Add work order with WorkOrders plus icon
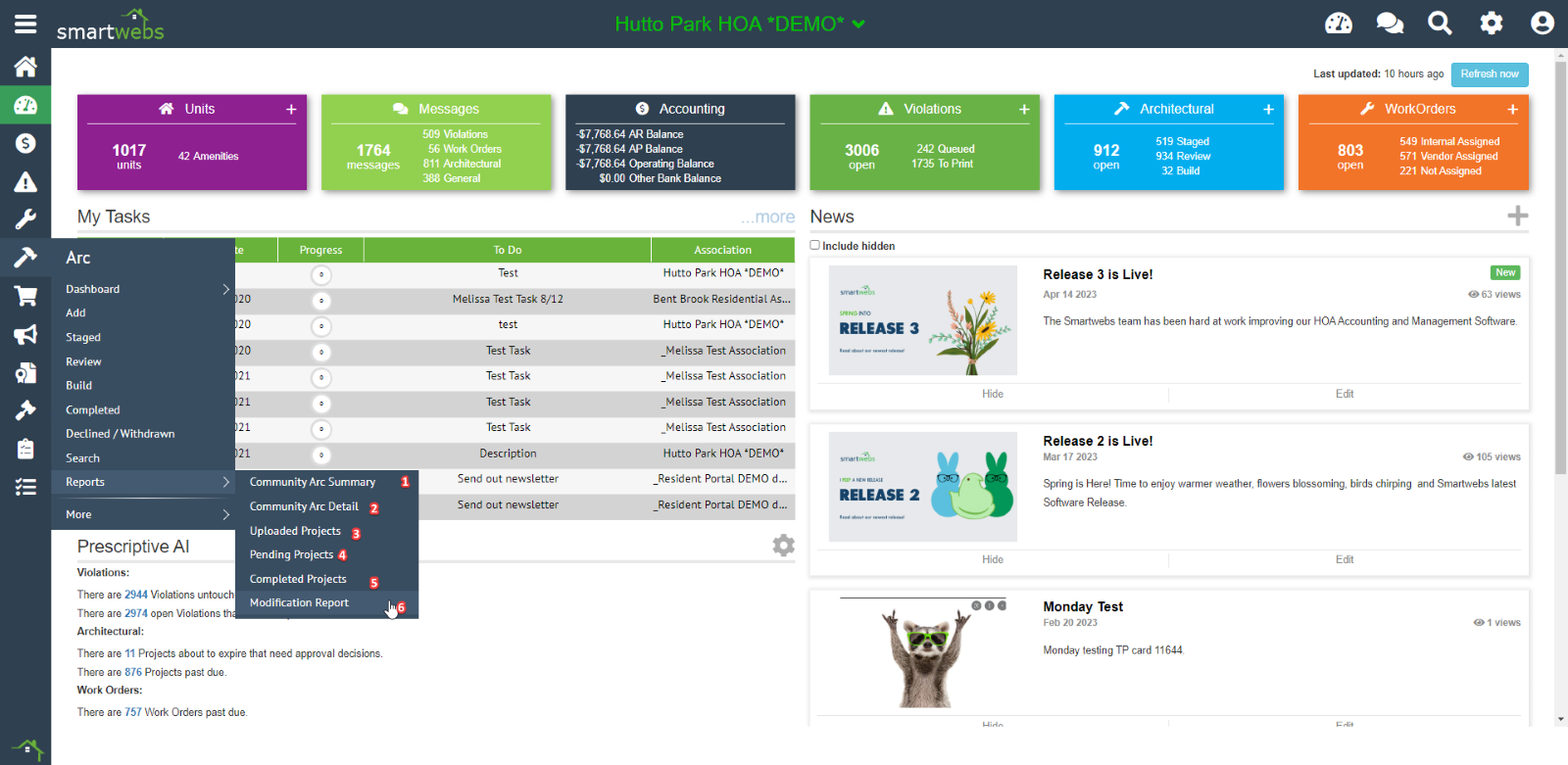Screen dimensions: 1568x765 [x=1512, y=109]
